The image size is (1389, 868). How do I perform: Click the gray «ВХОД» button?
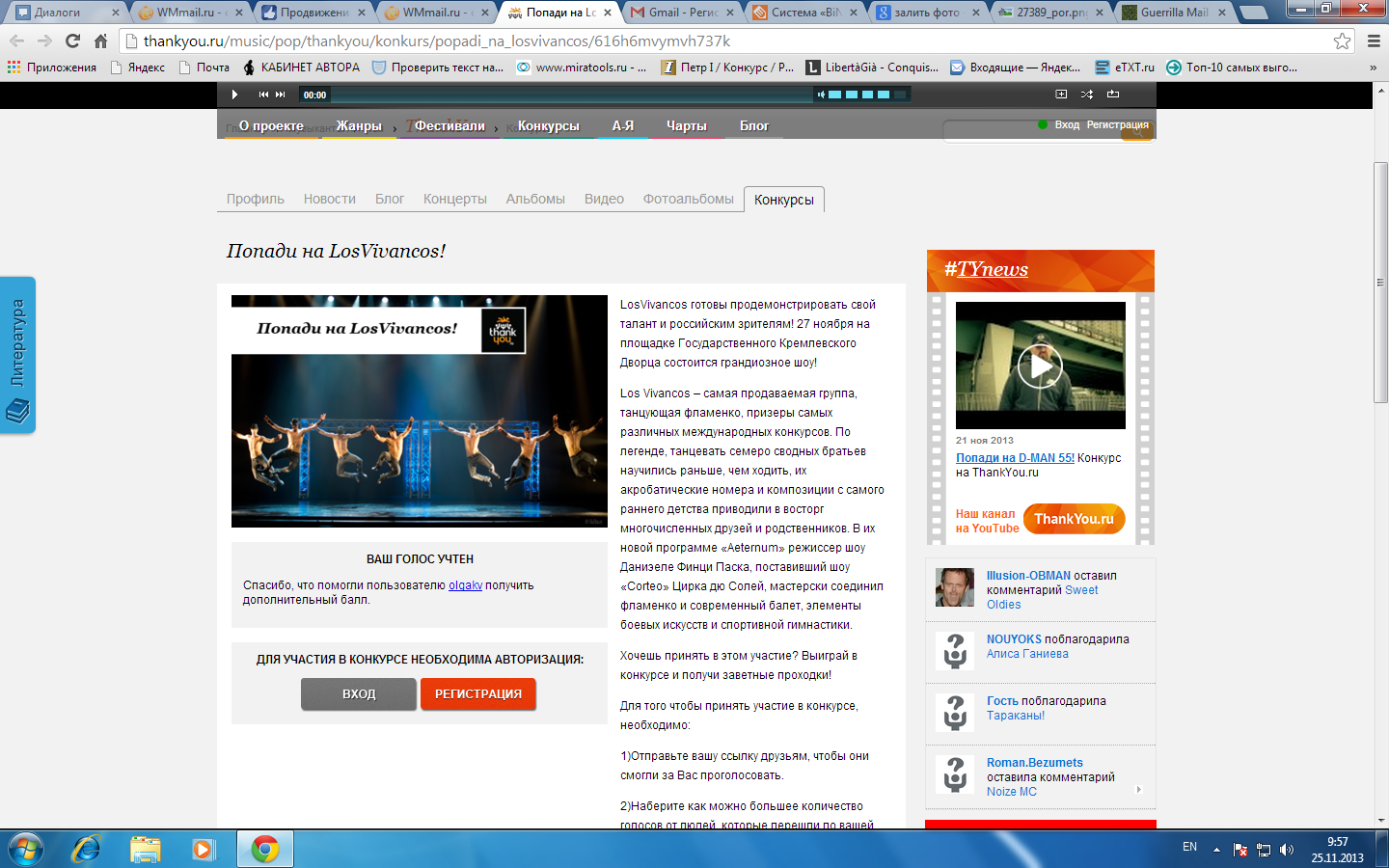click(359, 693)
